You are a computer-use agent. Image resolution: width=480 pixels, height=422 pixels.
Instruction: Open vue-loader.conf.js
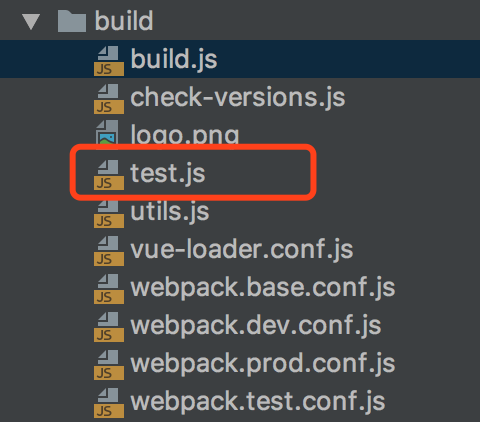(242, 249)
